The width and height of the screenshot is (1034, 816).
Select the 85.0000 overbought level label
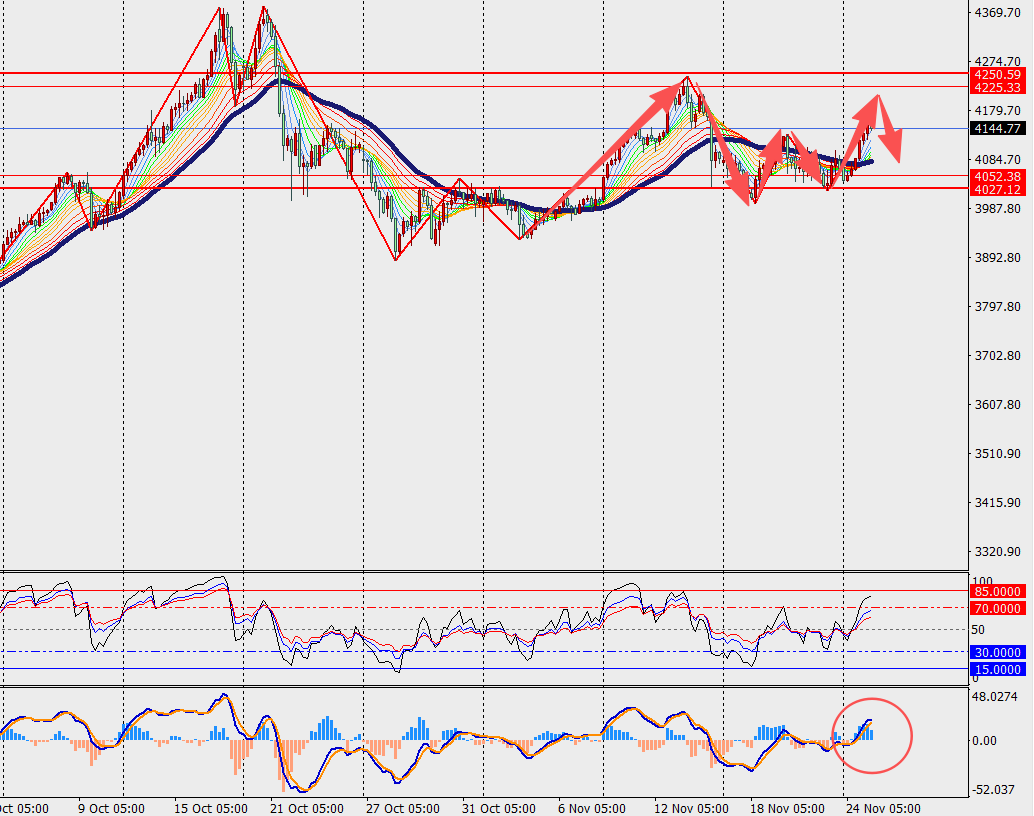coord(997,591)
